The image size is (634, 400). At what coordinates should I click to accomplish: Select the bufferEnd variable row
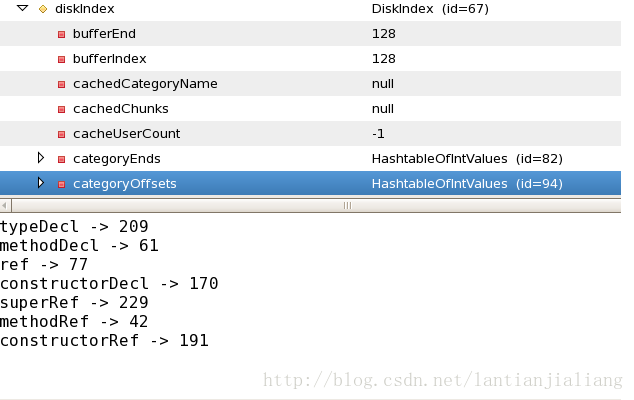click(x=311, y=34)
